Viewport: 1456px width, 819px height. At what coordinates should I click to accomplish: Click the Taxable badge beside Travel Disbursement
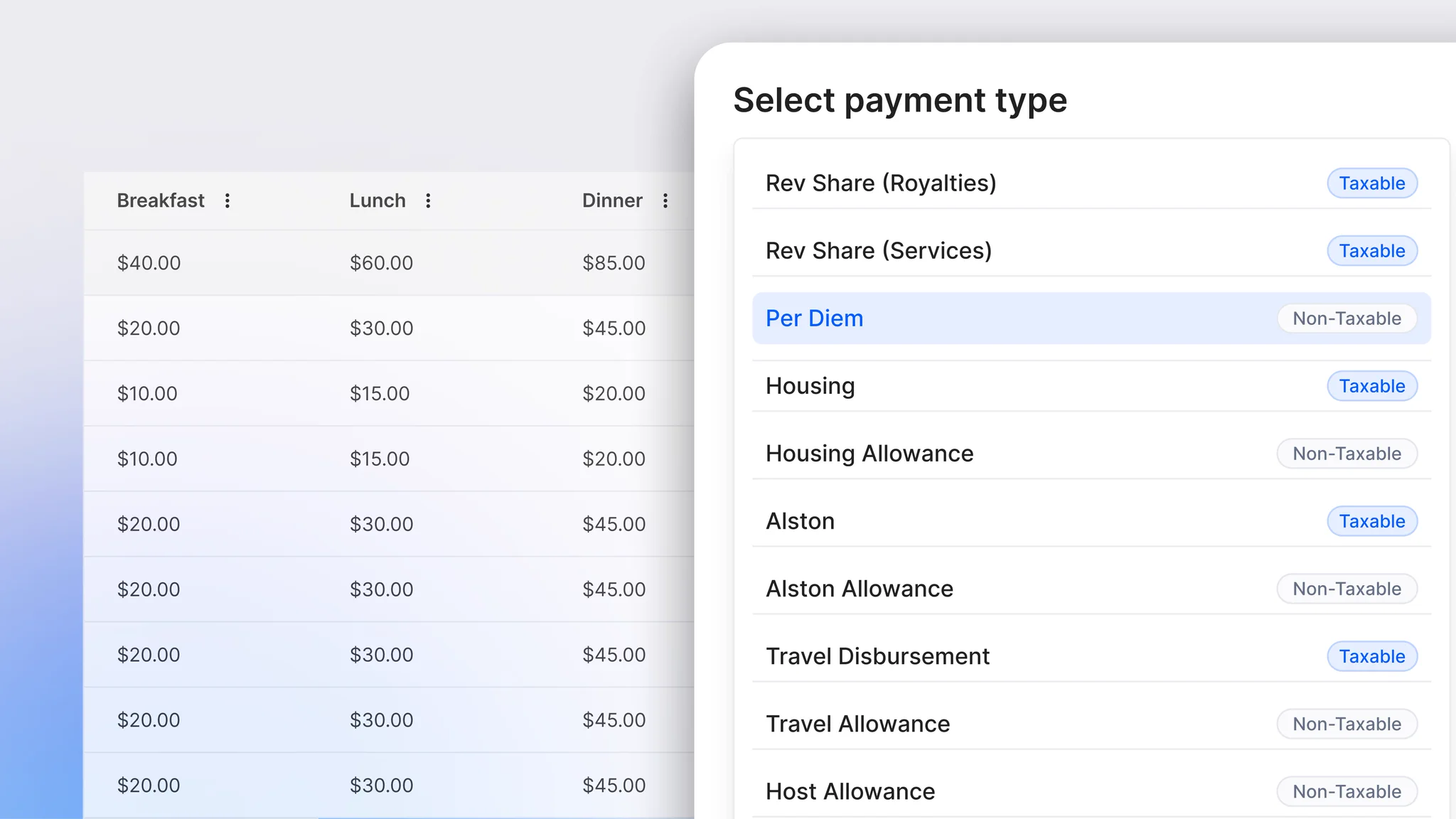[x=1372, y=656]
